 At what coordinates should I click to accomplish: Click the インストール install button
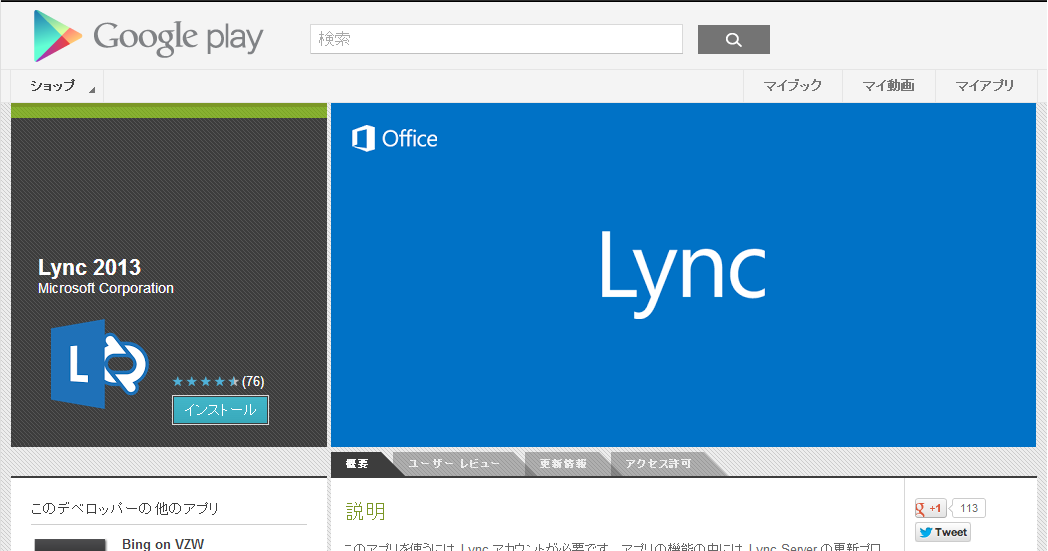[221, 410]
